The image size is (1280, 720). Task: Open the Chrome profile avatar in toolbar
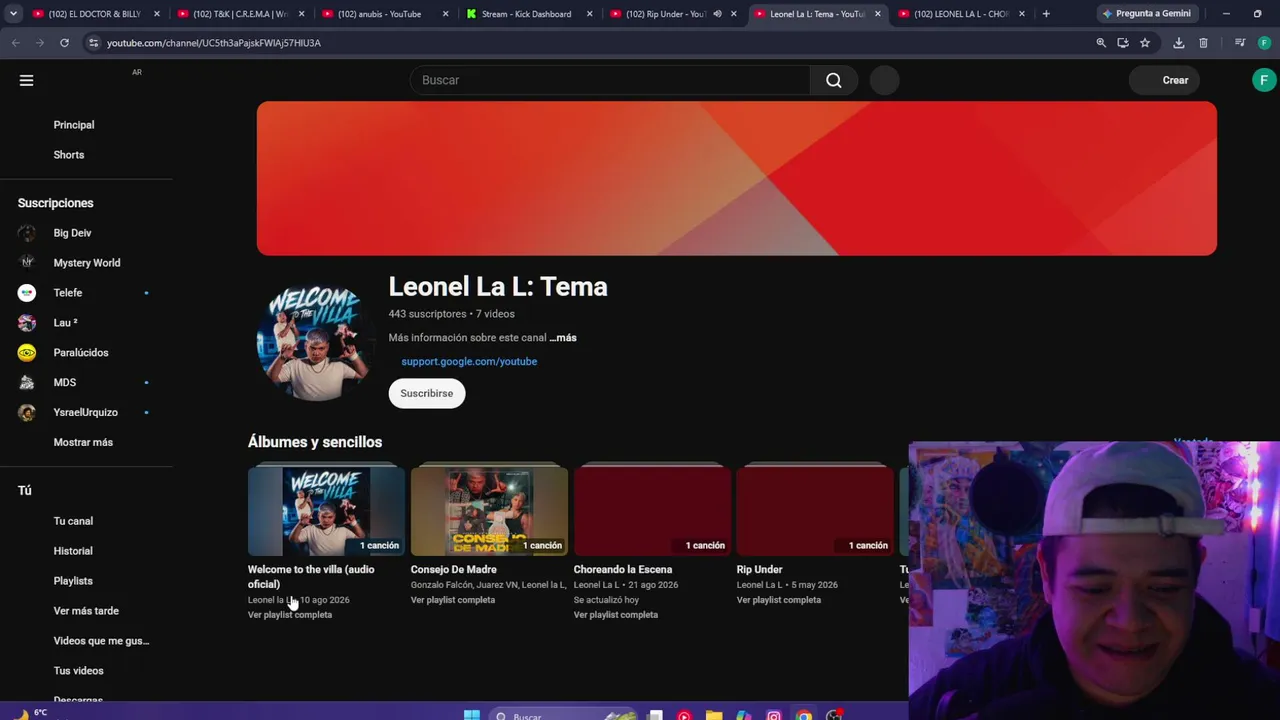[1264, 43]
